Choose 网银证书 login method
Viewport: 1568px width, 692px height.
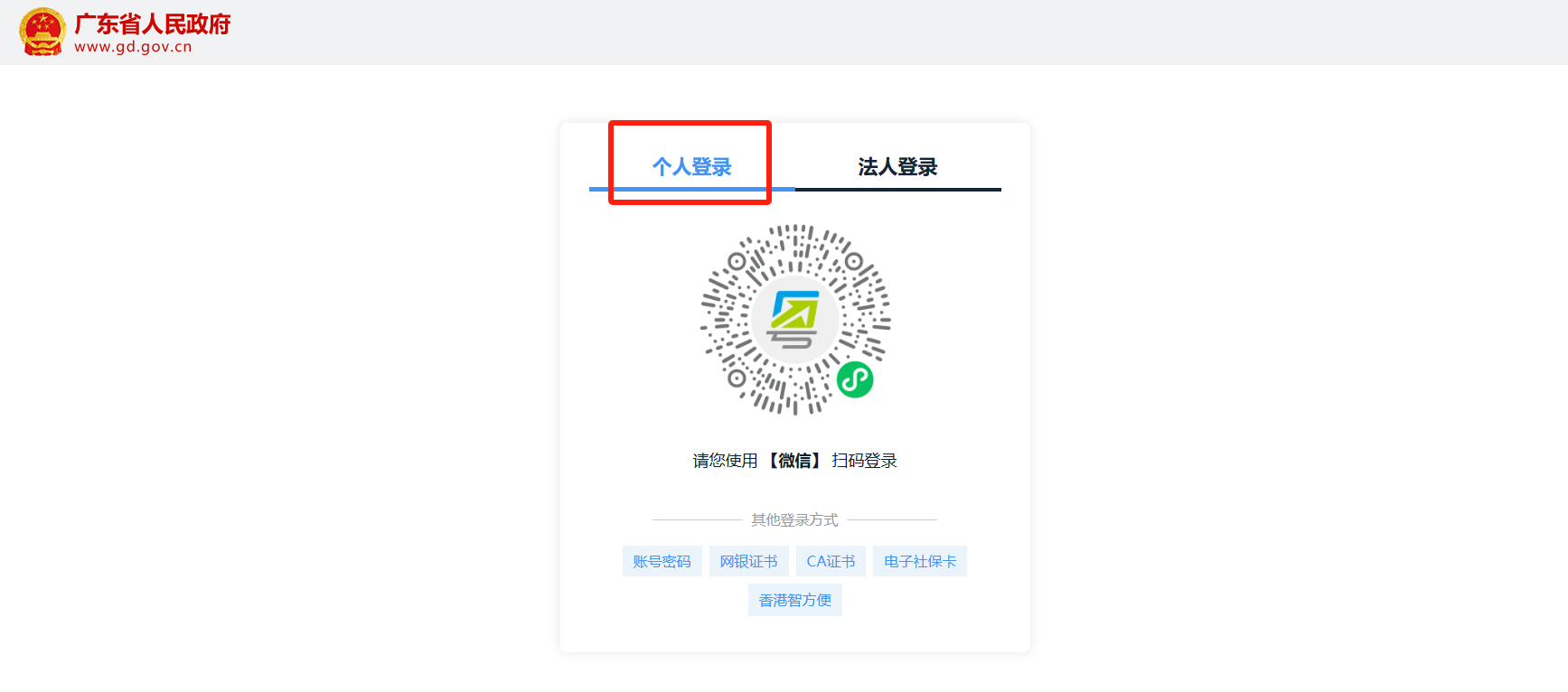[748, 561]
